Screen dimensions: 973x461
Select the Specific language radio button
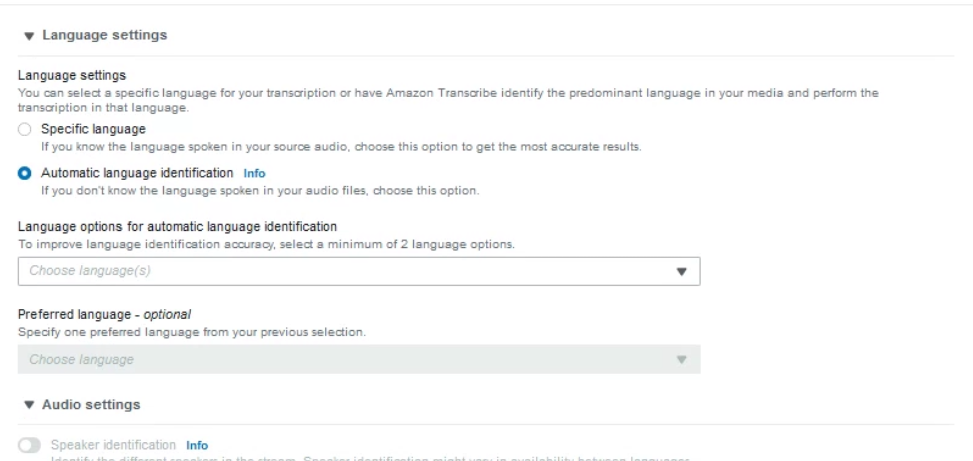pyautogui.click(x=24, y=130)
